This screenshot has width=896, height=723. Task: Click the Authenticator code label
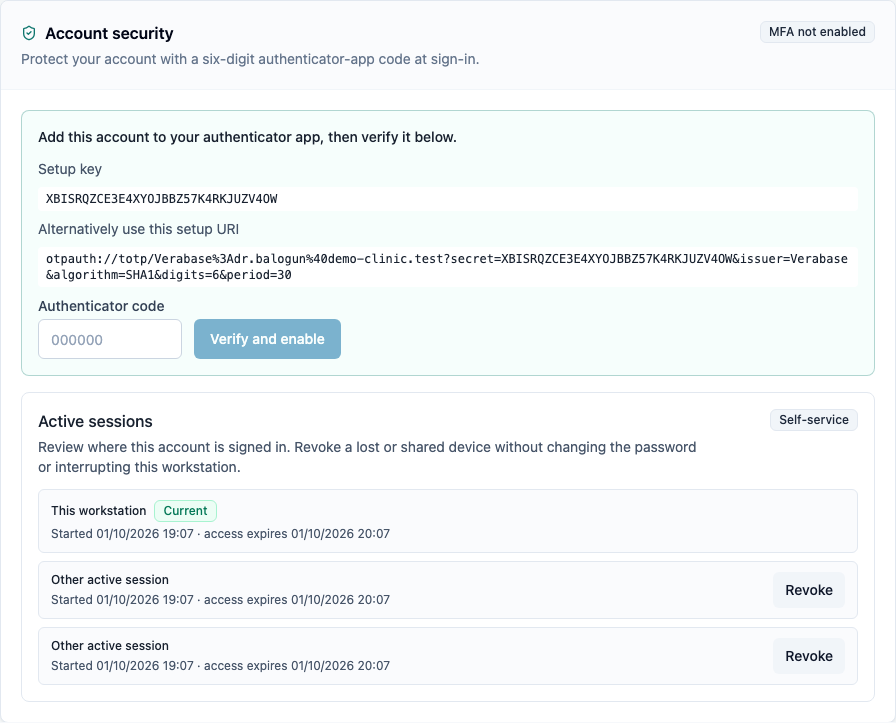coord(101,306)
